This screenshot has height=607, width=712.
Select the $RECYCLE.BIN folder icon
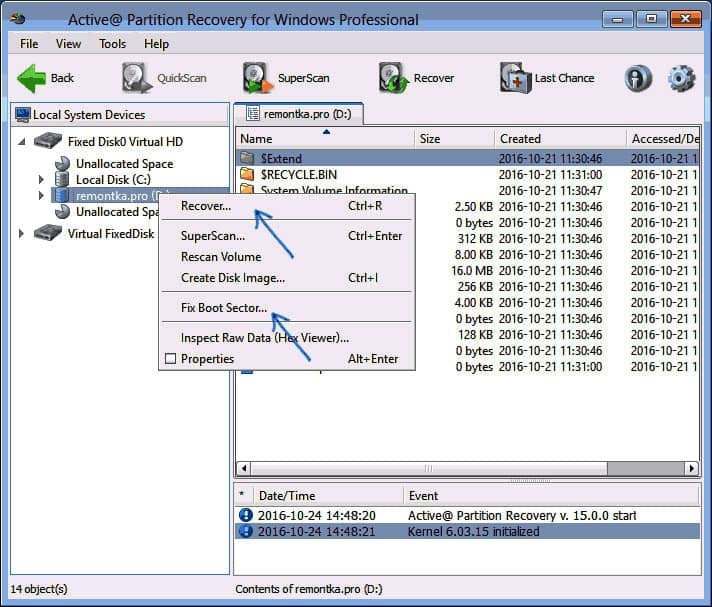click(x=248, y=174)
